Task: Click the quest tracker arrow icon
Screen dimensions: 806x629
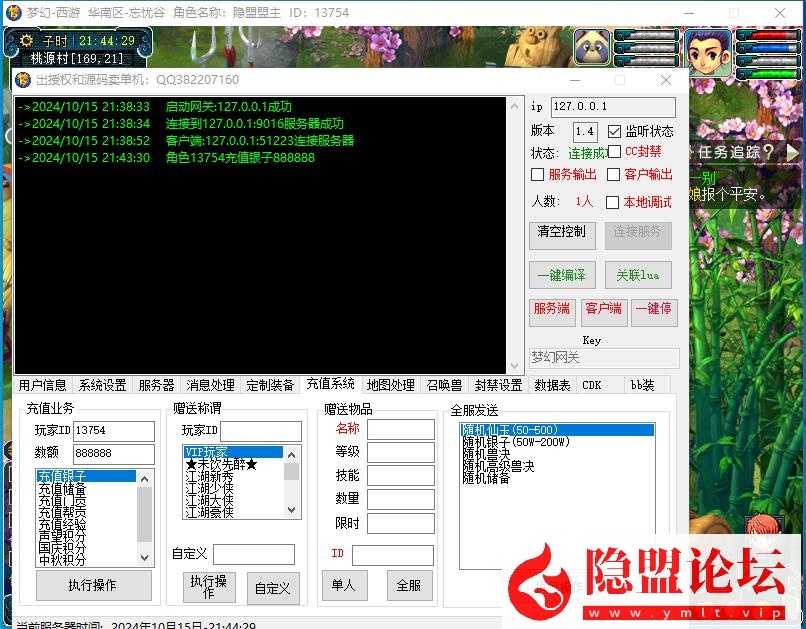Action: coord(792,152)
